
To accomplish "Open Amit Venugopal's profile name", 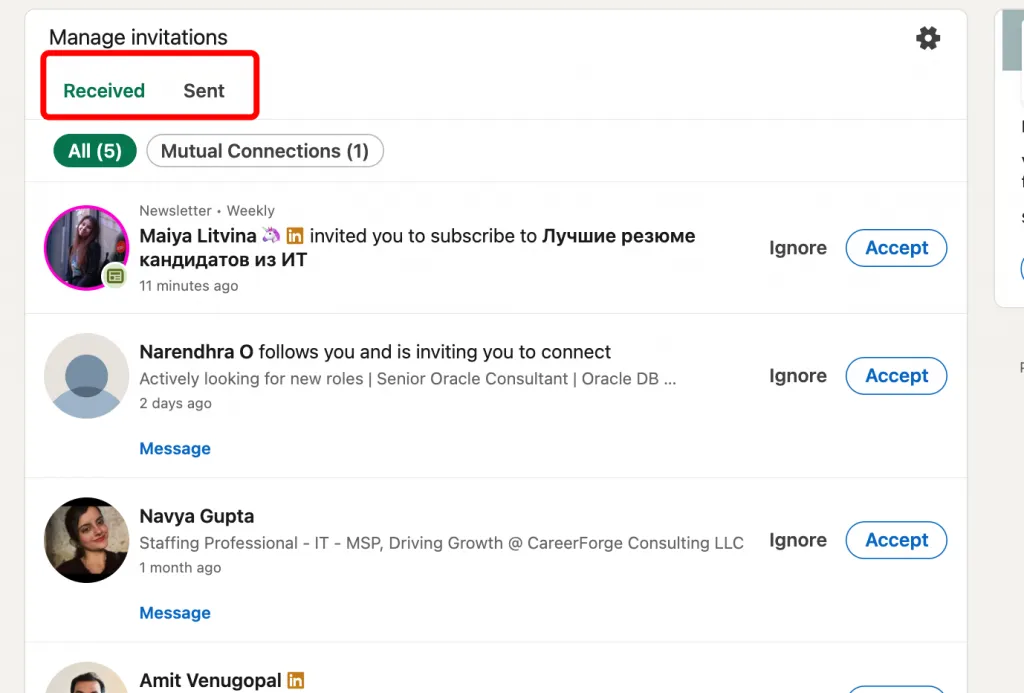I will pyautogui.click(x=210, y=681).
